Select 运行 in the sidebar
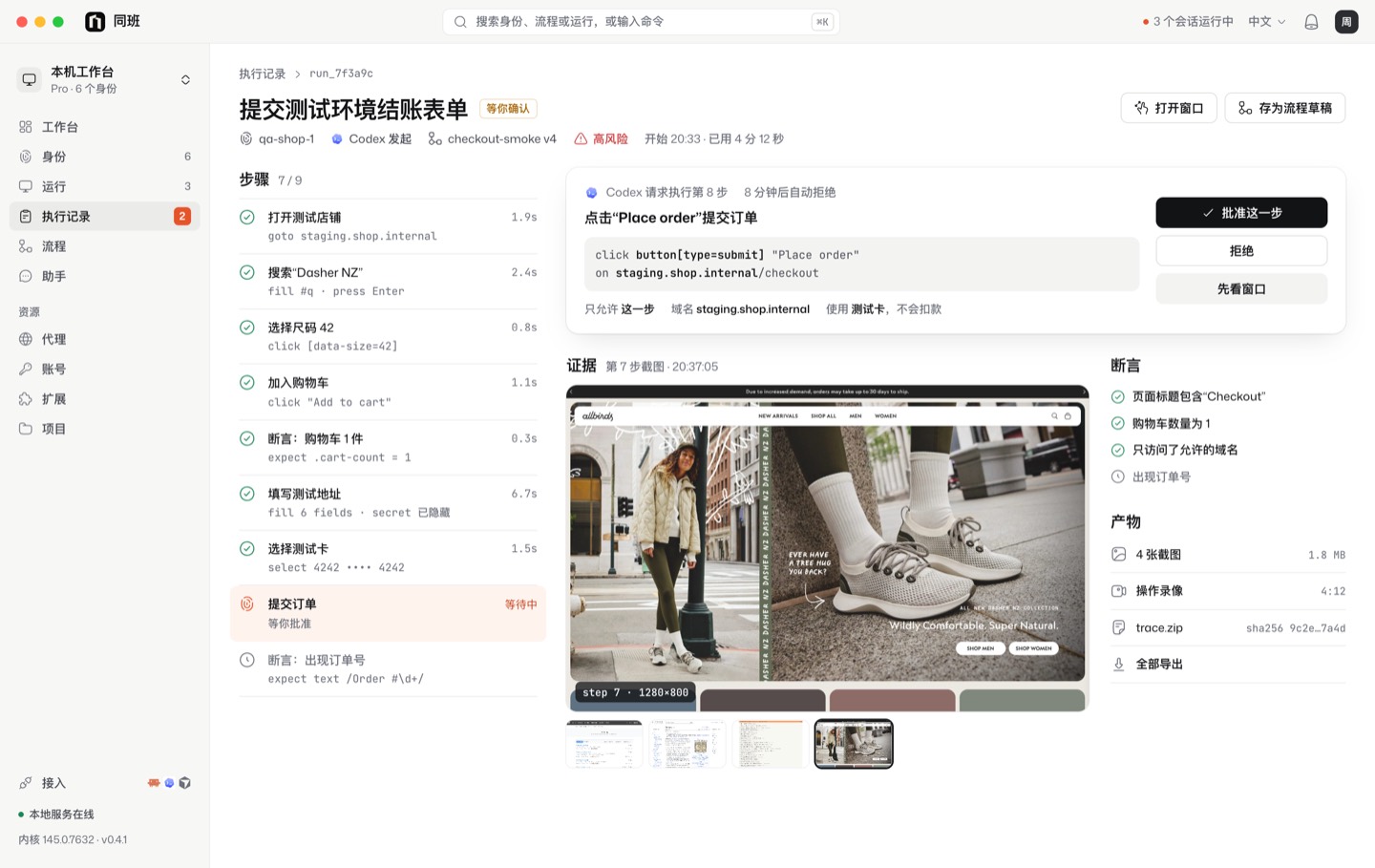Image resolution: width=1375 pixels, height=868 pixels. coord(105,186)
